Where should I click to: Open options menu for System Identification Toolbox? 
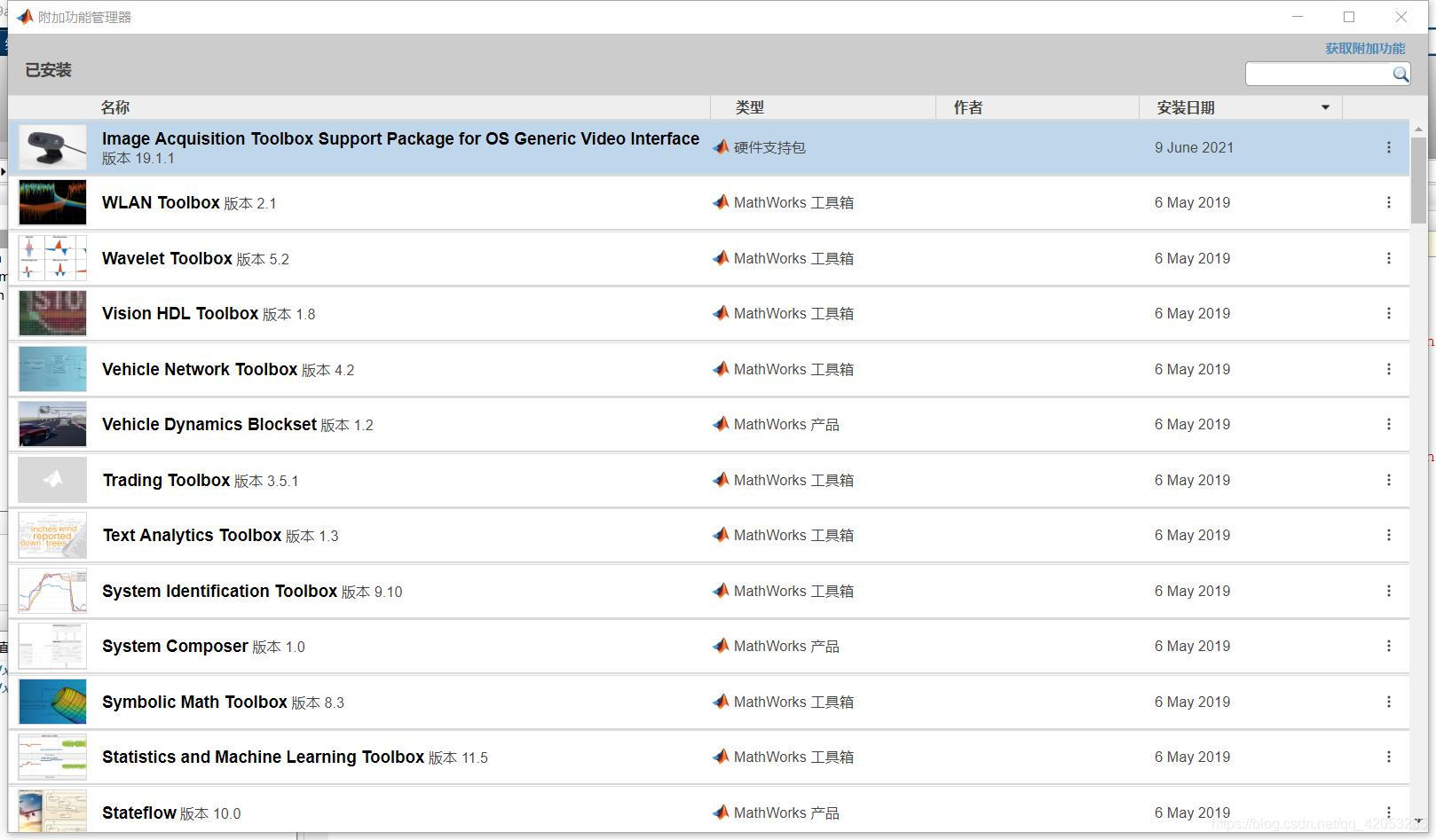tap(1389, 591)
